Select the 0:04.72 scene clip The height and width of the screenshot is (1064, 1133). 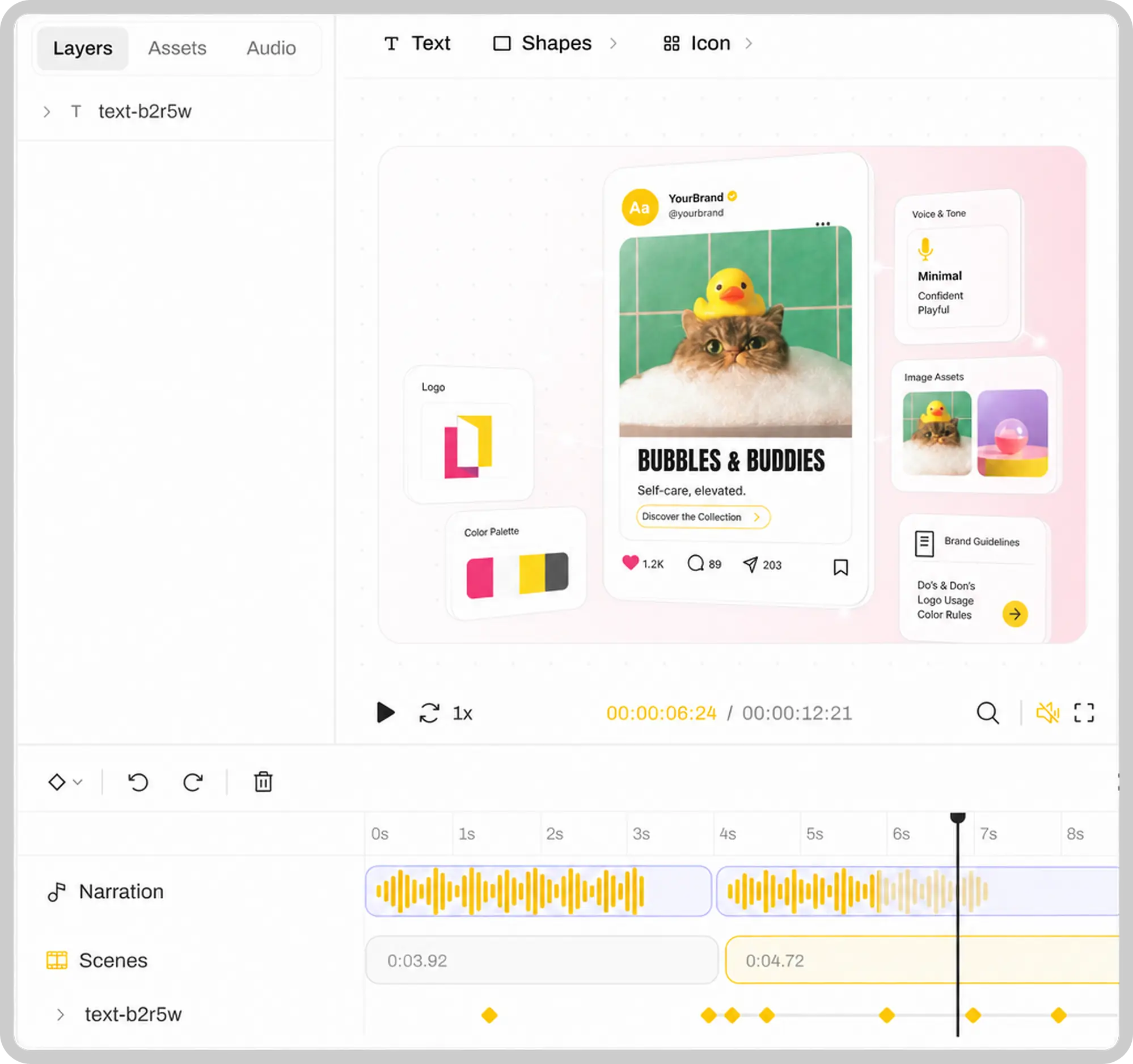921,960
